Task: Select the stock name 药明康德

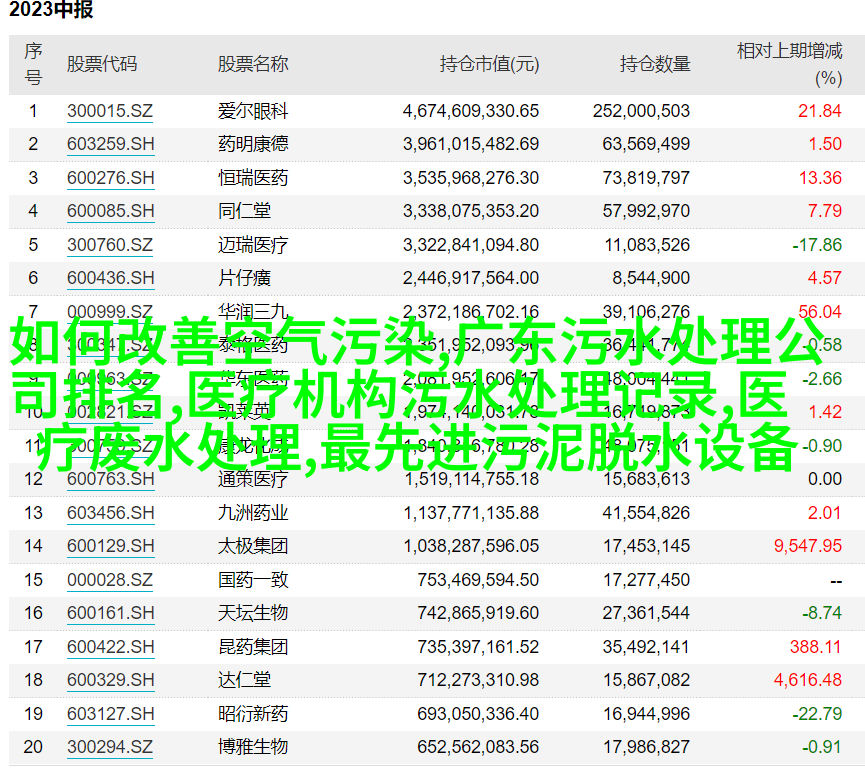Action: (253, 145)
